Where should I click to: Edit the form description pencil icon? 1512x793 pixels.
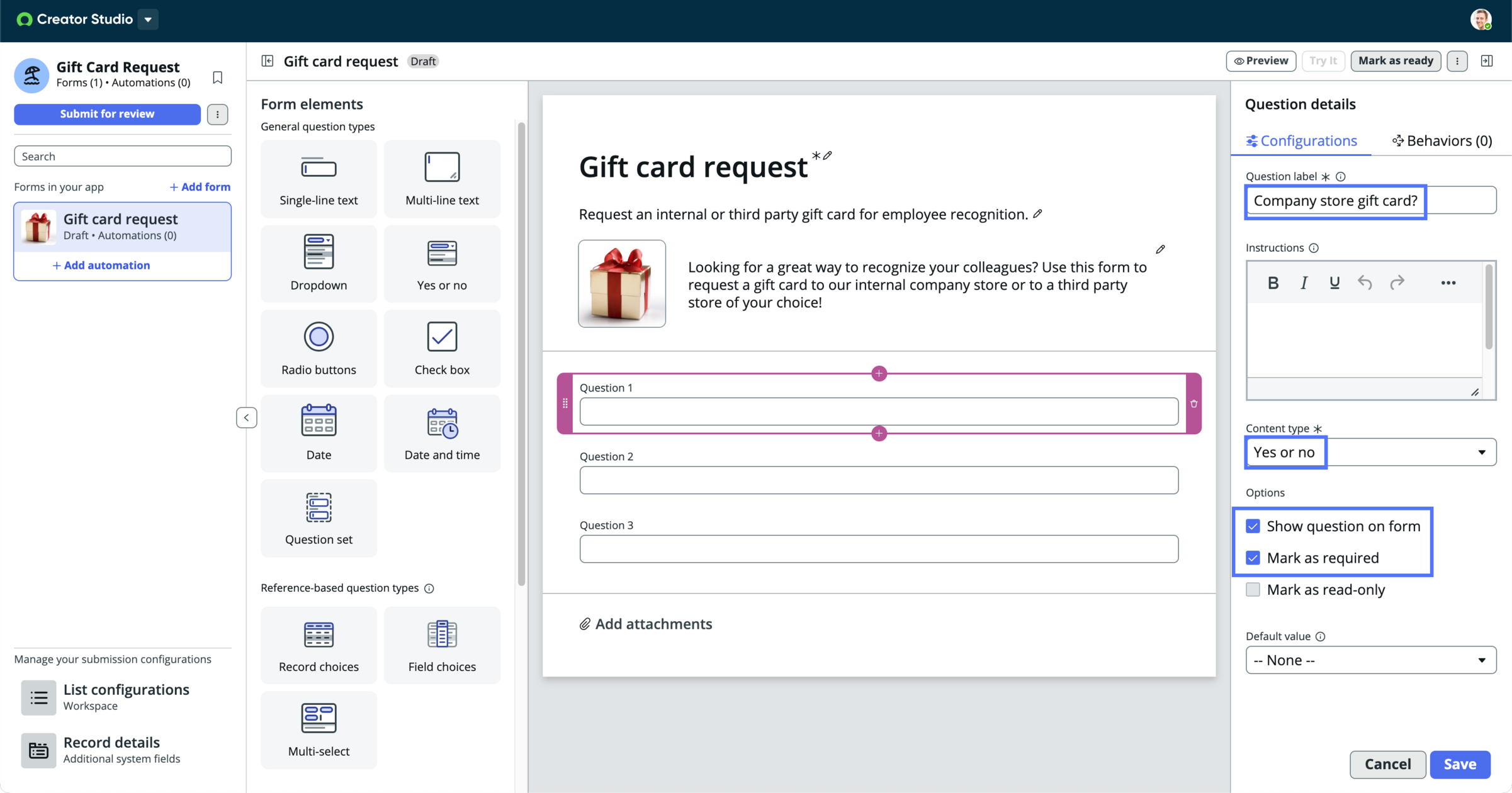[x=1037, y=214]
